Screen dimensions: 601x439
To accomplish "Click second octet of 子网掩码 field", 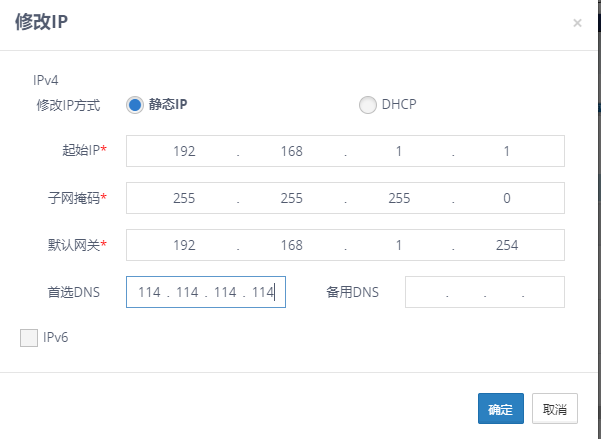I will click(291, 198).
